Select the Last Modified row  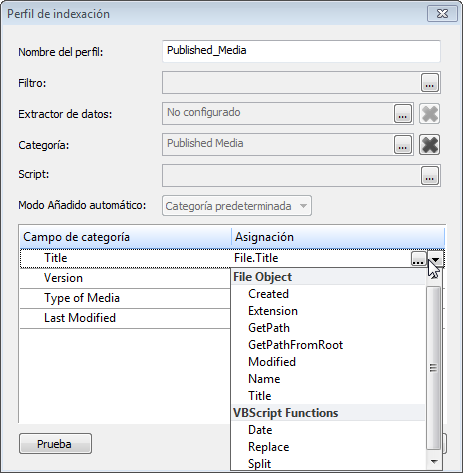125,318
